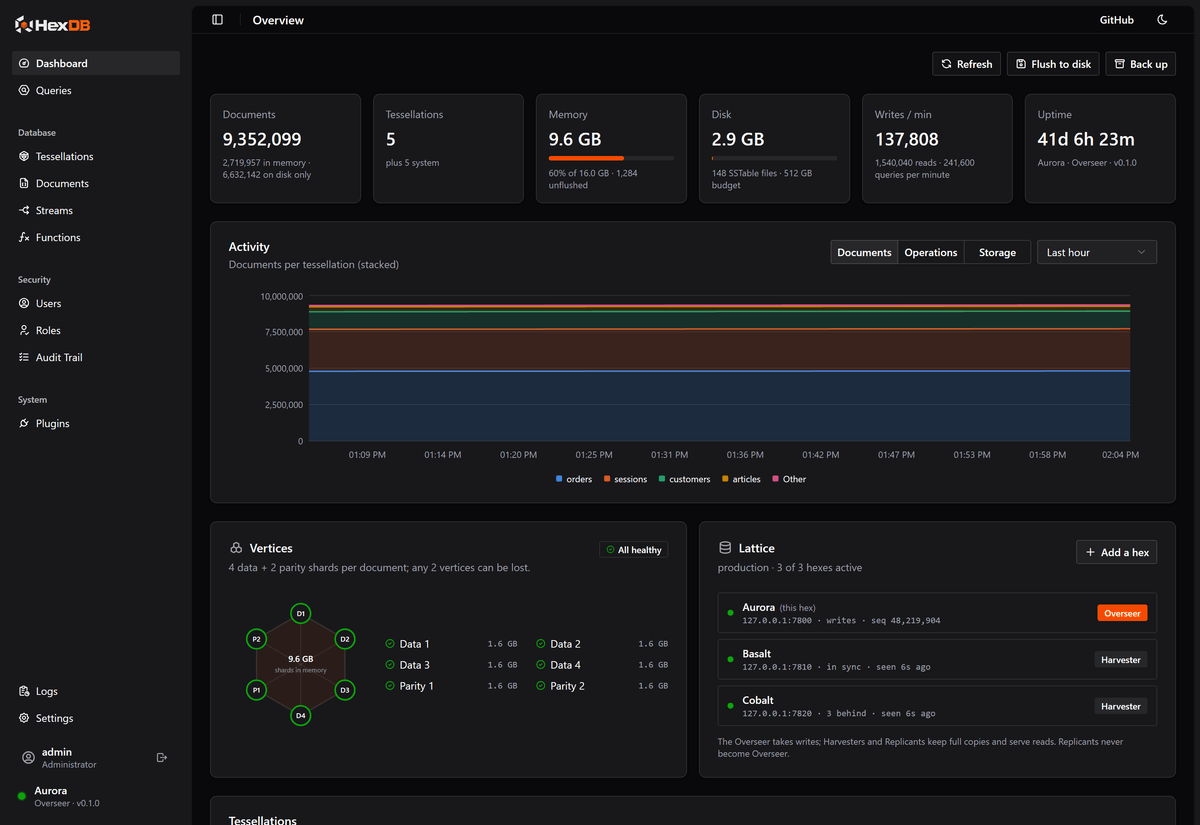Click the Data 3 check icon
The height and width of the screenshot is (825, 1200).
pos(390,665)
